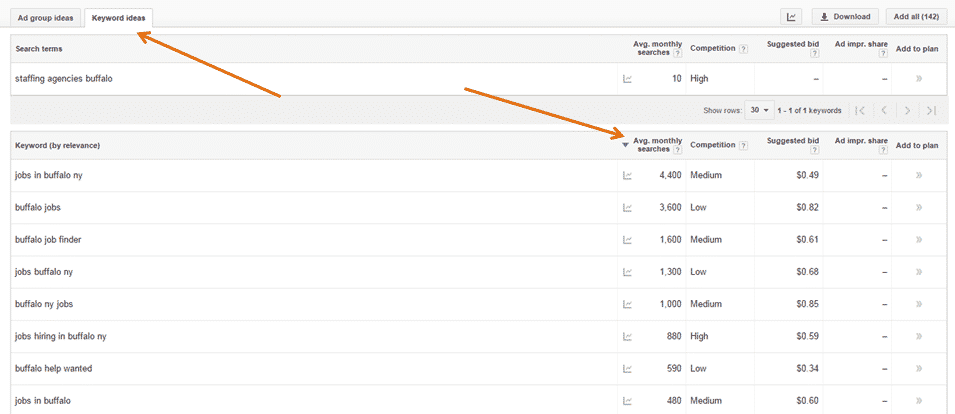Show trend chart for jobs buffalo ny
Screen dimensions: 955x414
[x=627, y=272]
